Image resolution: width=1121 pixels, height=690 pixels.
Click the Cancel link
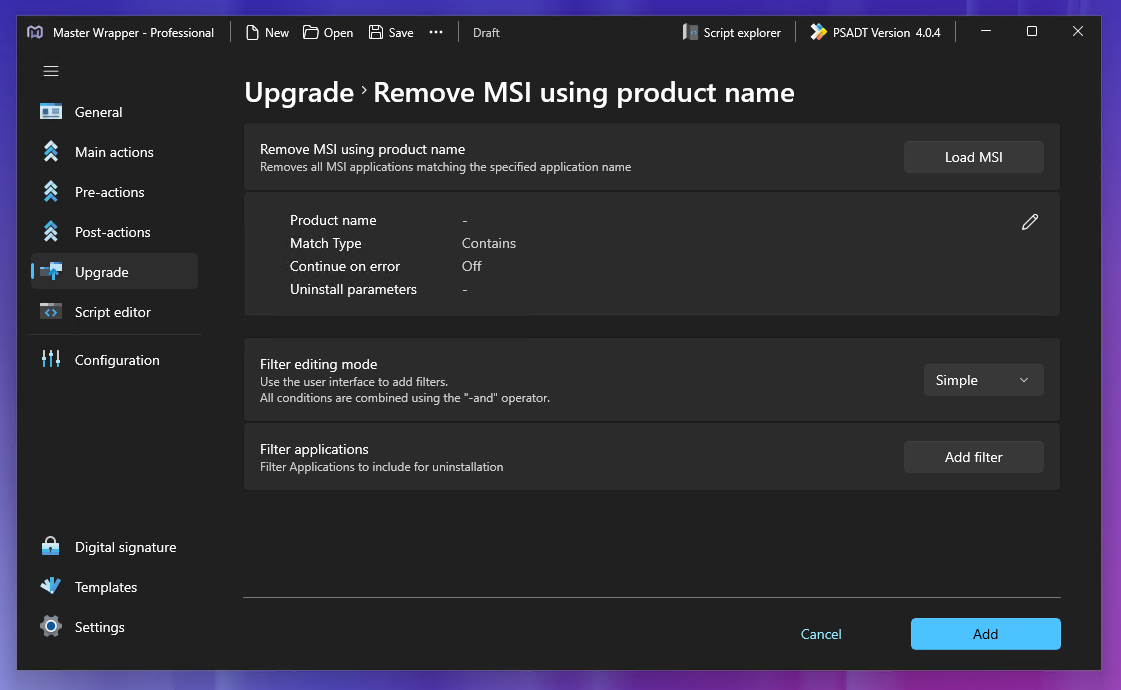tap(821, 634)
